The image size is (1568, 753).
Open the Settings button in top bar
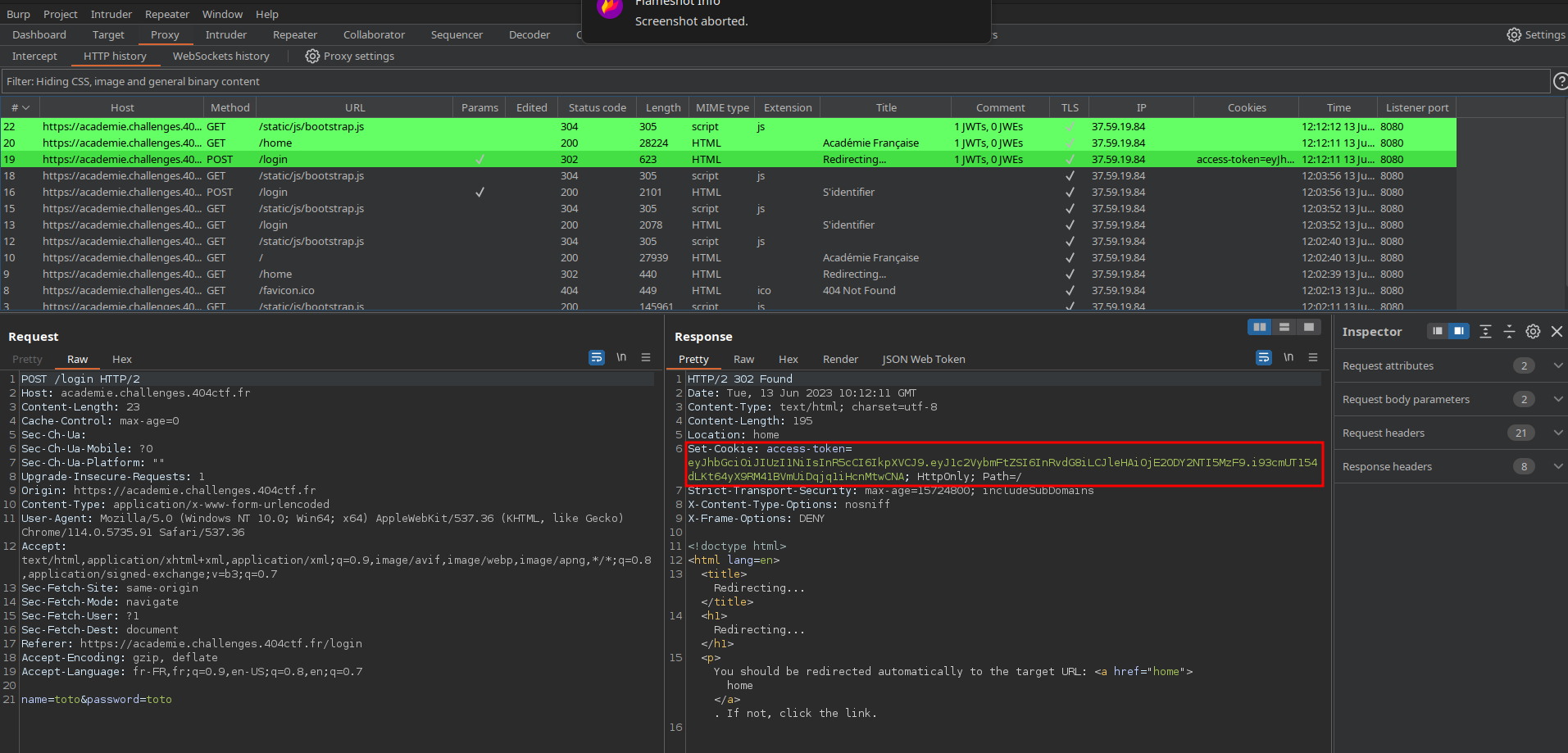click(x=1536, y=34)
